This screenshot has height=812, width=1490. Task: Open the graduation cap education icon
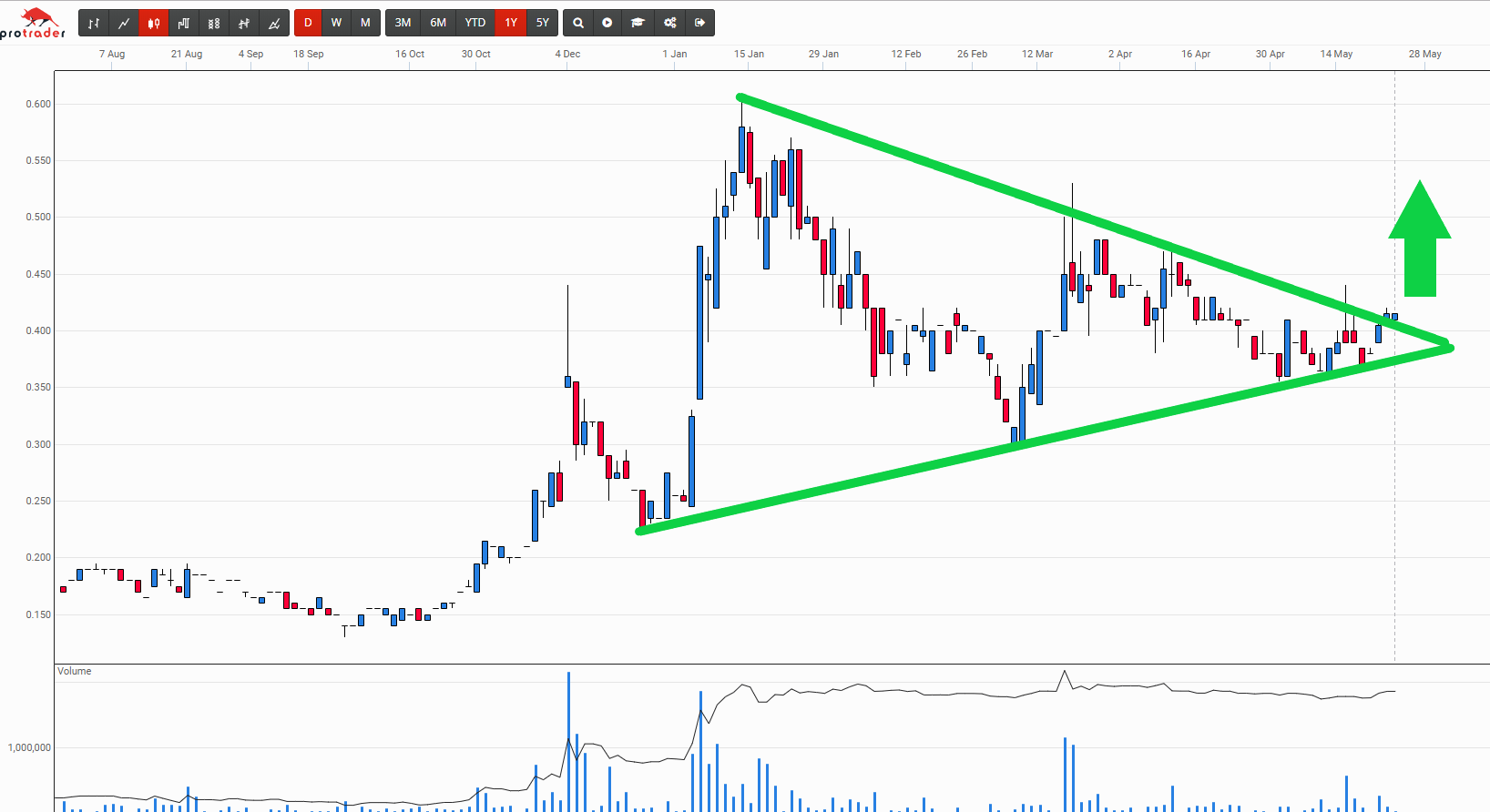638,23
